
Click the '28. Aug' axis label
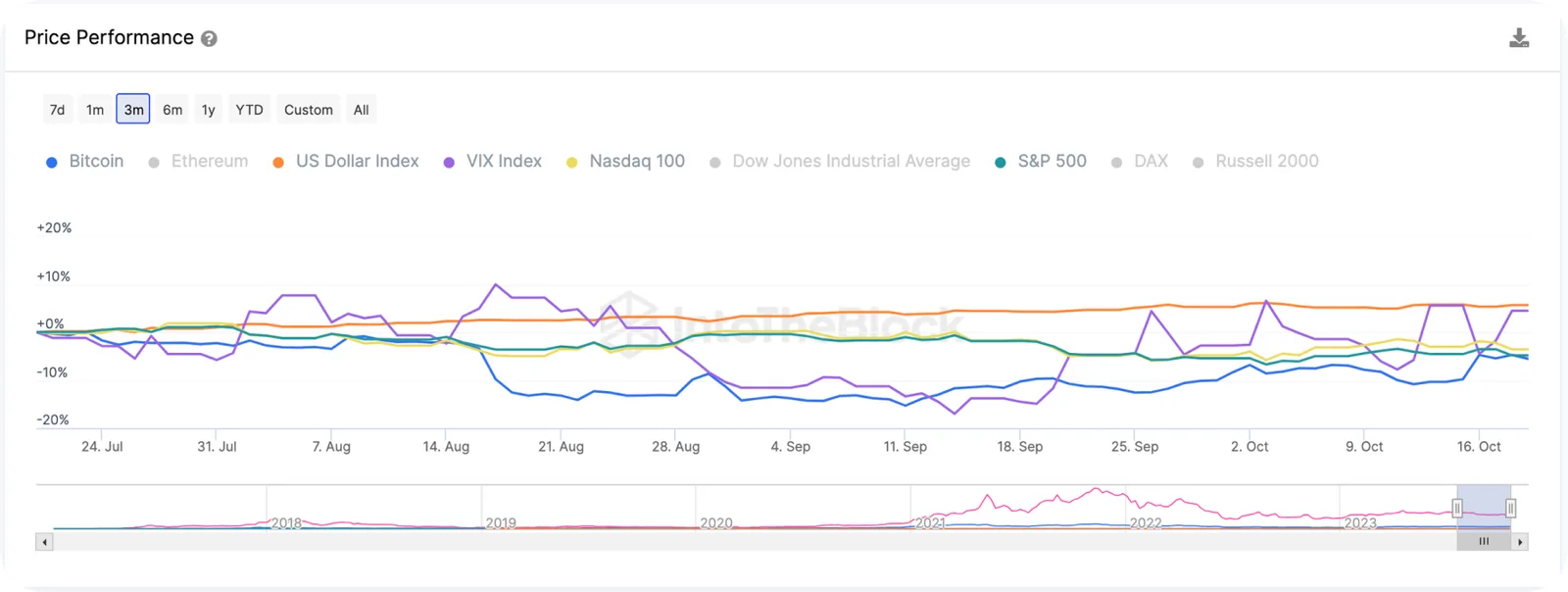click(x=676, y=447)
